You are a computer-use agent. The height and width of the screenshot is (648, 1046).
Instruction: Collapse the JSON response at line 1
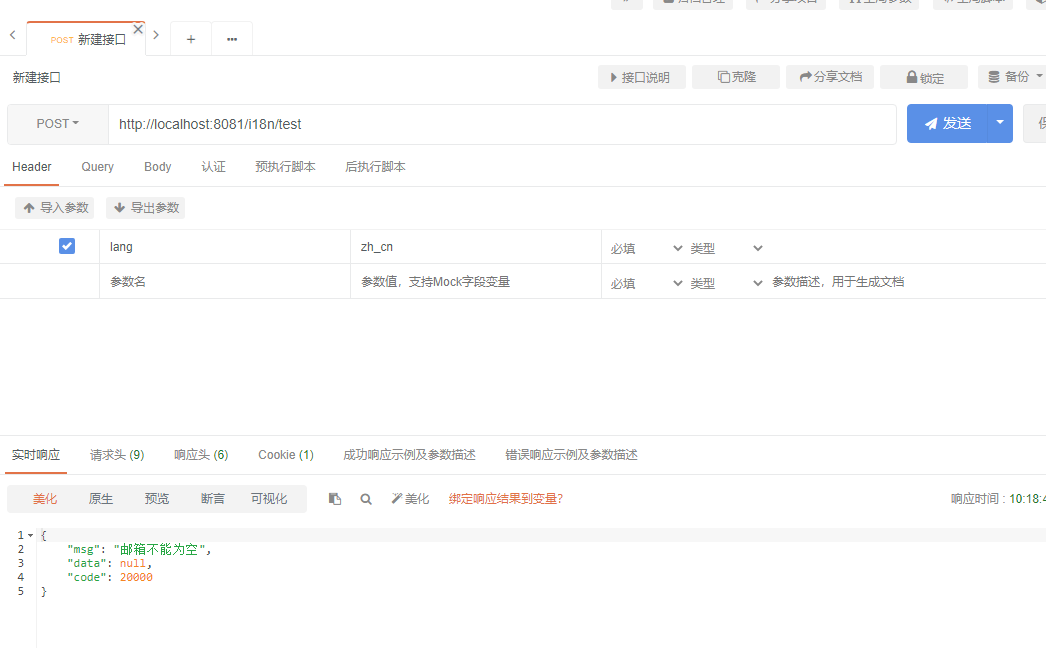click(x=28, y=535)
